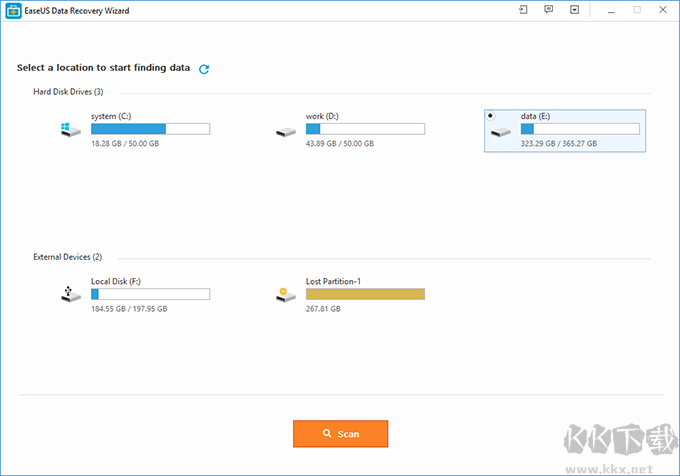Click the 323.29 GB / 365.27 GB text
The width and height of the screenshot is (680, 476).
(559, 143)
